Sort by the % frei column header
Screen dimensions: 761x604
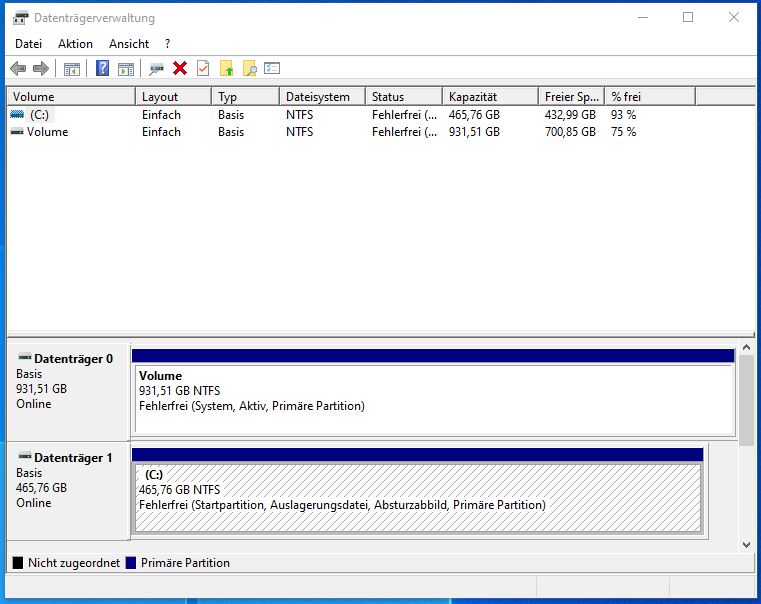pos(650,97)
